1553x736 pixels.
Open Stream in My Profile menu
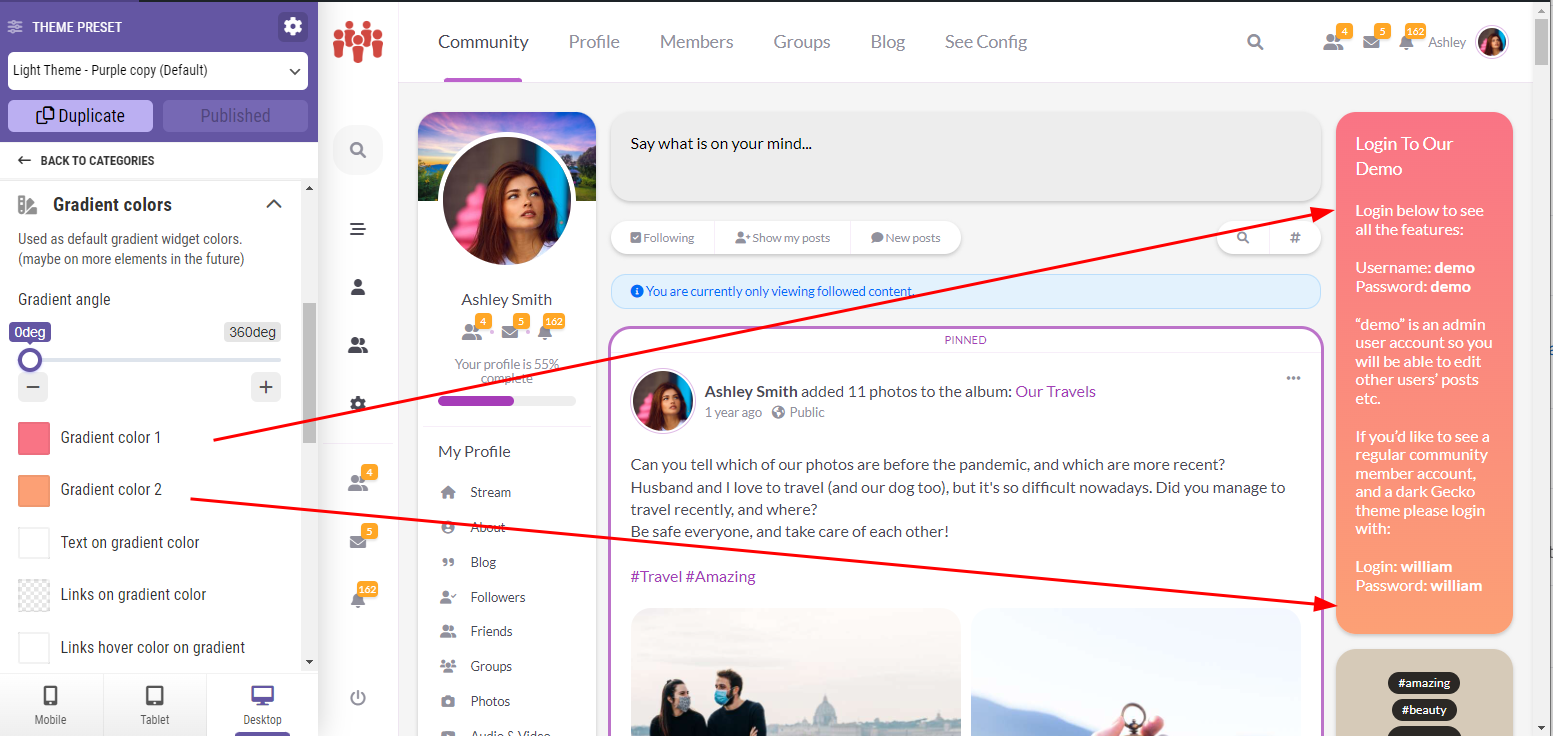(490, 492)
